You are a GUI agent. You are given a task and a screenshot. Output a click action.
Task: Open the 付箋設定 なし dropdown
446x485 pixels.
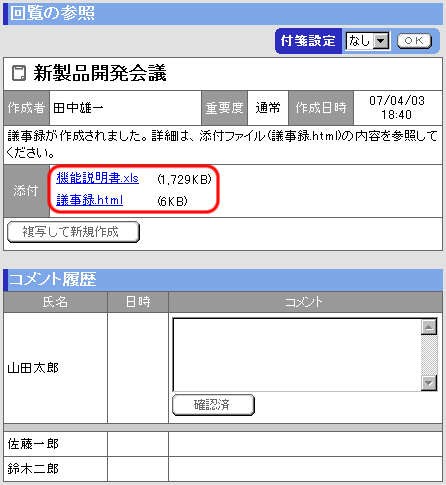367,41
